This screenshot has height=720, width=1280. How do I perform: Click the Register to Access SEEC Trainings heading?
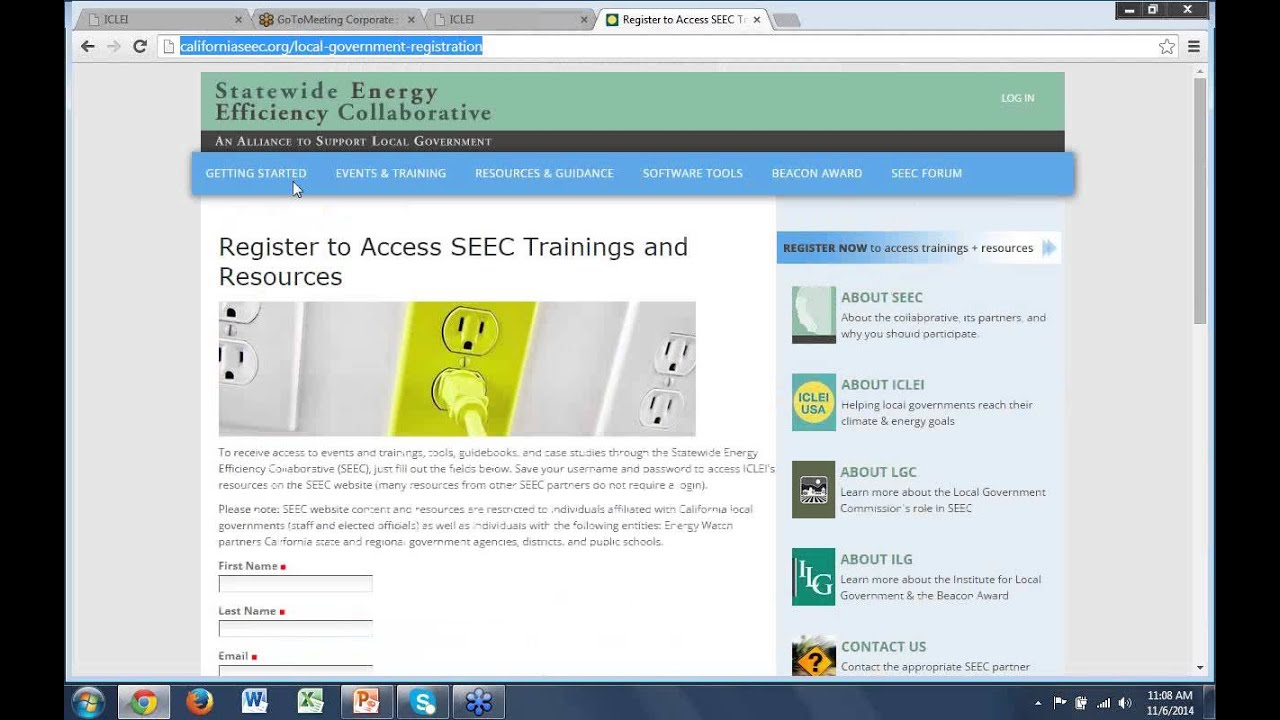[x=453, y=262]
